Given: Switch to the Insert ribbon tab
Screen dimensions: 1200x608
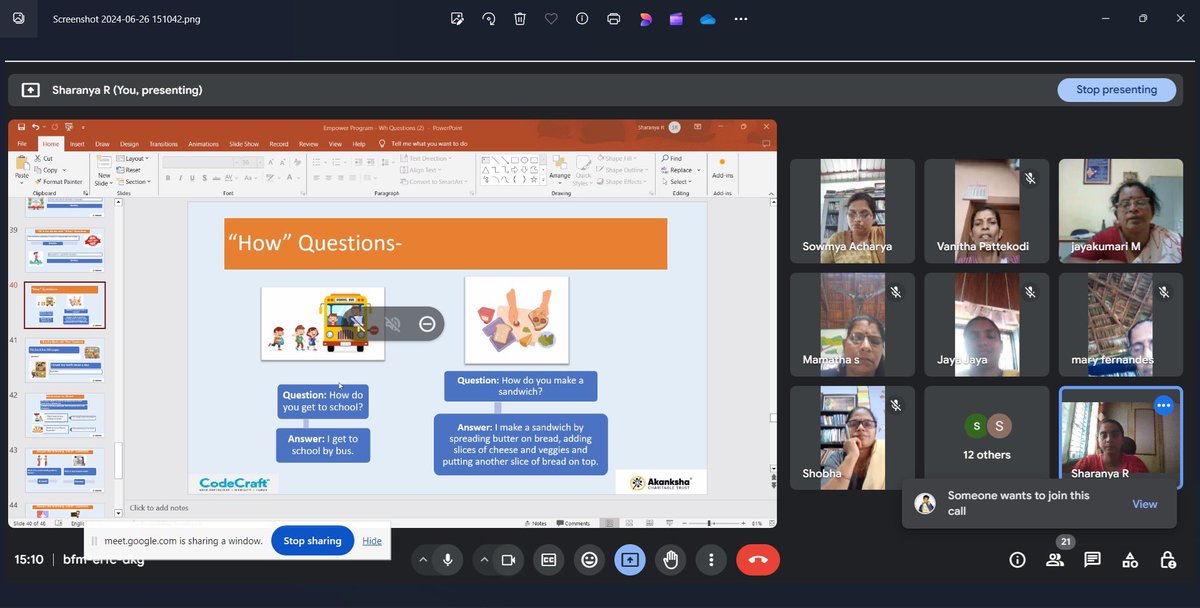Looking at the screenshot, I should 77,144.
